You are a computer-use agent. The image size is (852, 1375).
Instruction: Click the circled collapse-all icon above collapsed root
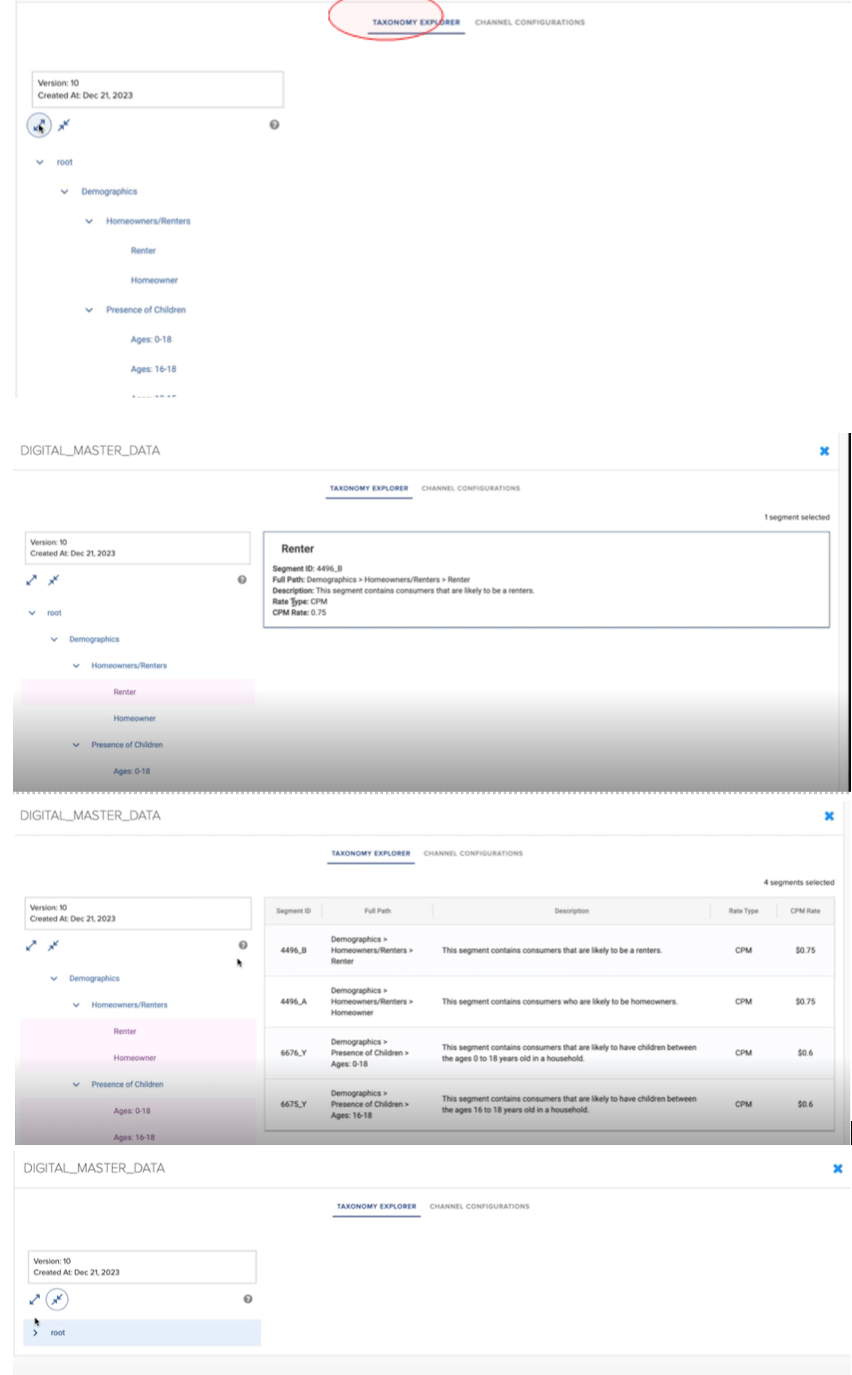pyautogui.click(x=57, y=1299)
